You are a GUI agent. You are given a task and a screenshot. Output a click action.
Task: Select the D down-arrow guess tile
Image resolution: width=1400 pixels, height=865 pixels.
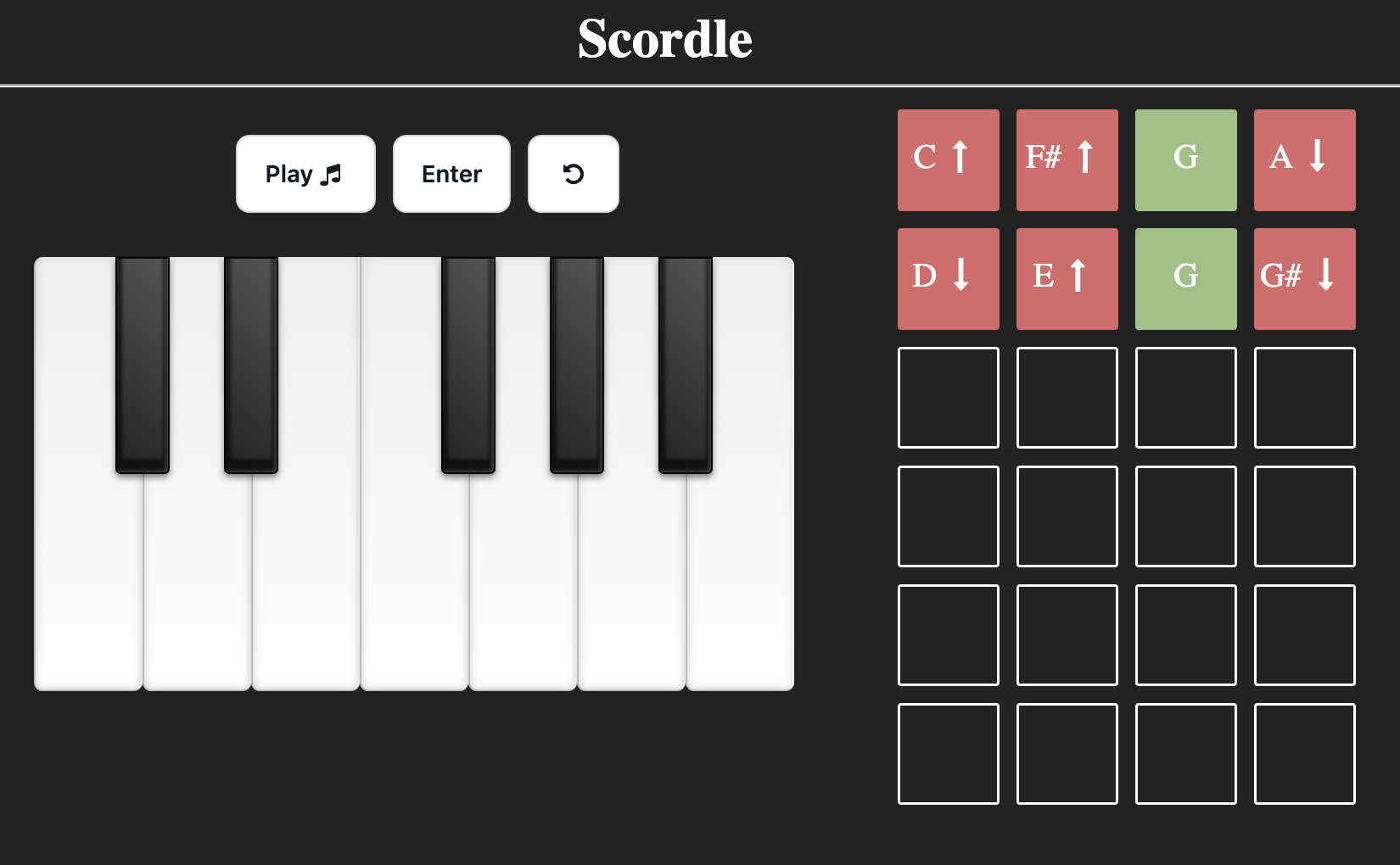pyautogui.click(x=948, y=278)
